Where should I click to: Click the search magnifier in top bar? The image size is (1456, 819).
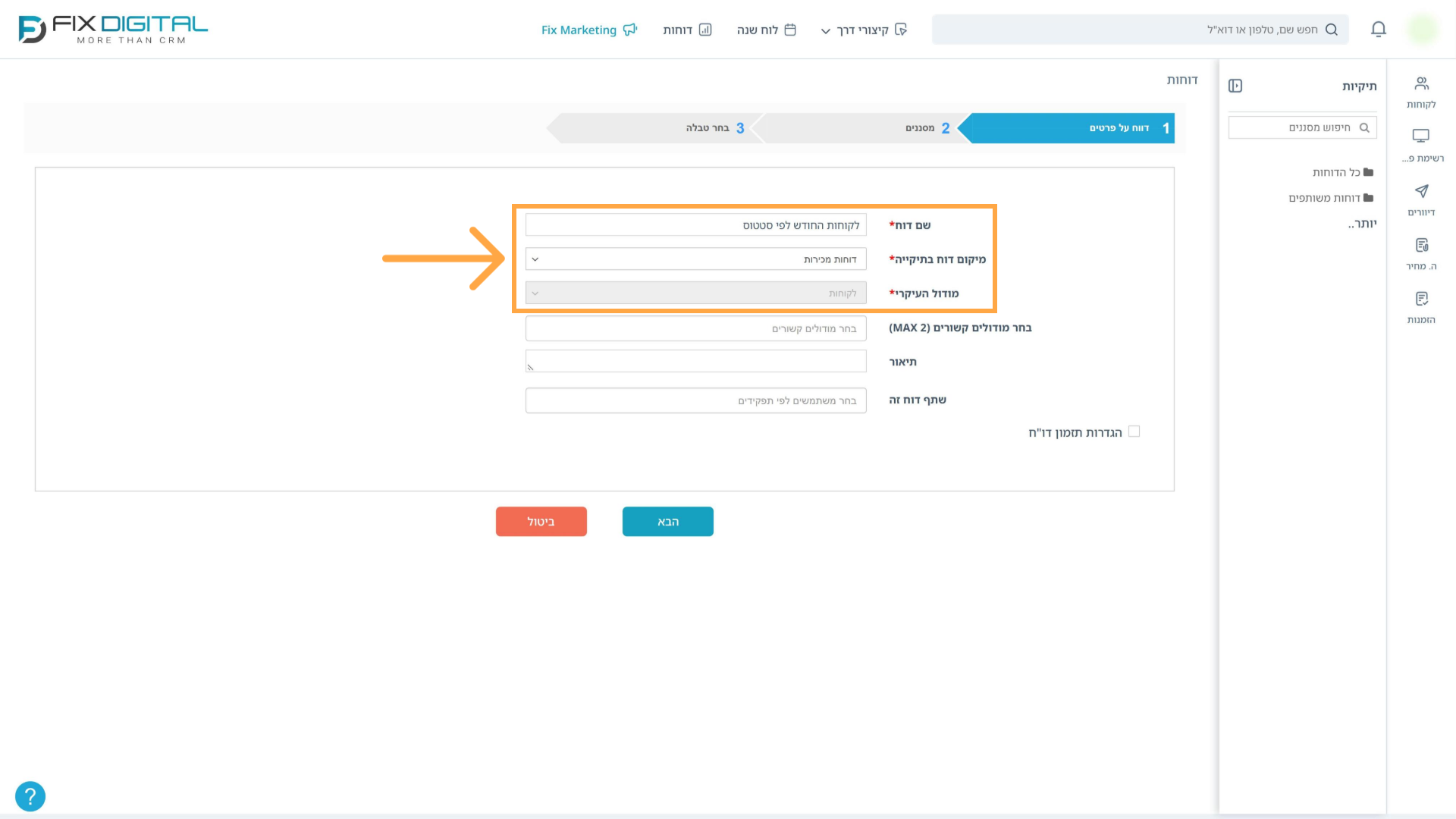[1332, 30]
